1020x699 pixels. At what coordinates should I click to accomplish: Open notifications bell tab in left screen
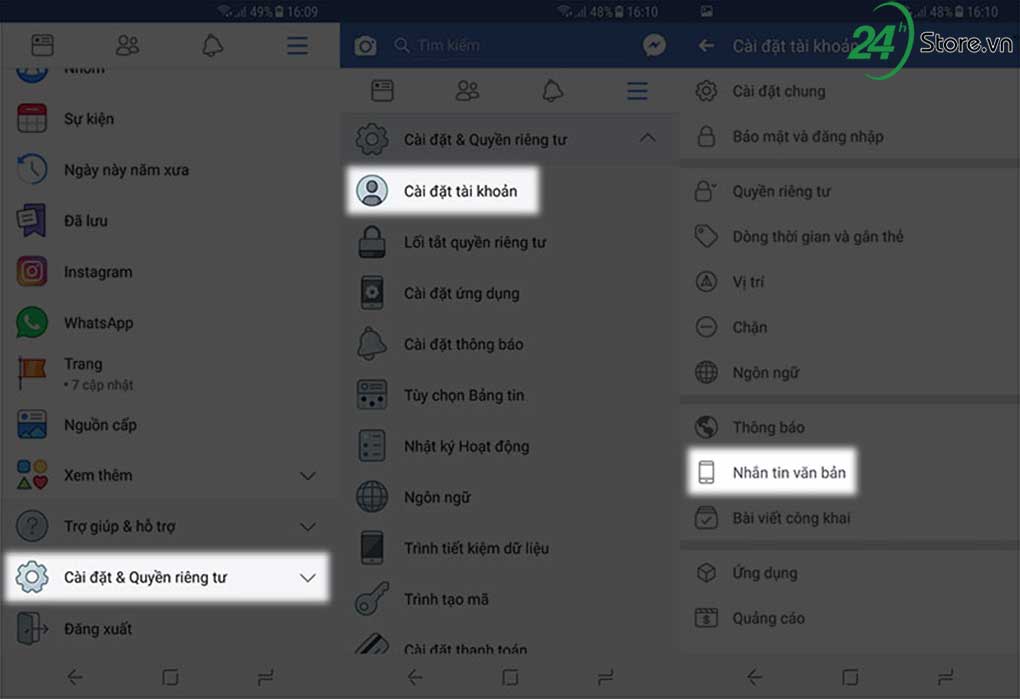213,46
